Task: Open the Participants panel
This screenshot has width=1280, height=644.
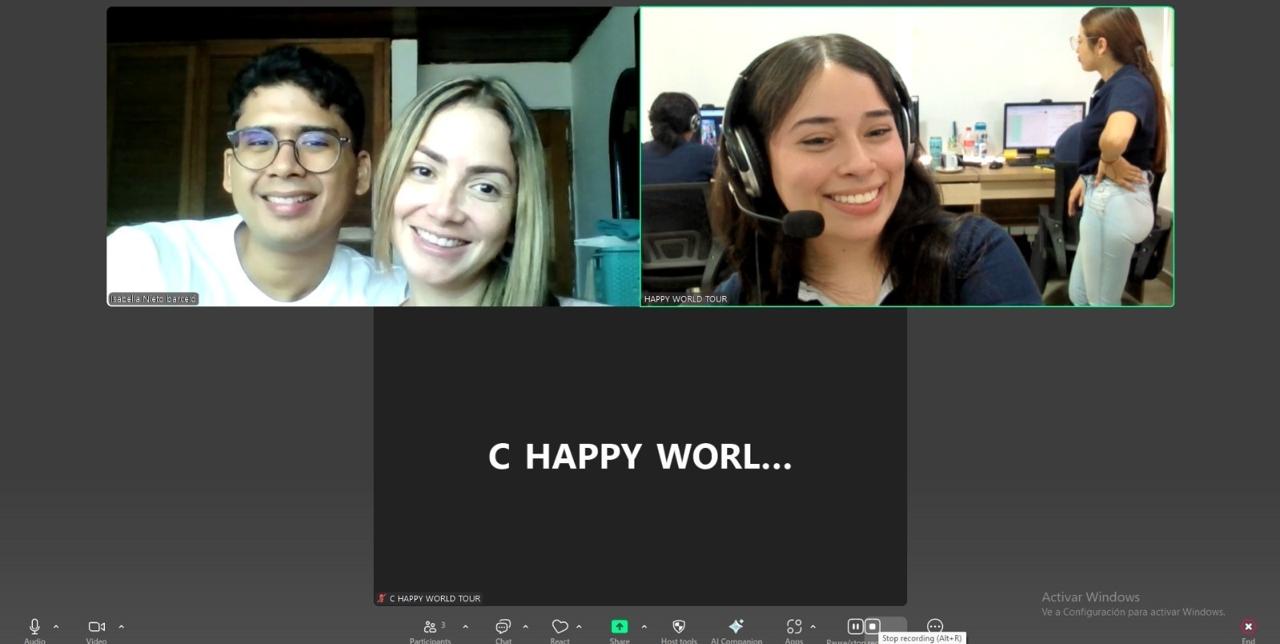Action: click(430, 627)
